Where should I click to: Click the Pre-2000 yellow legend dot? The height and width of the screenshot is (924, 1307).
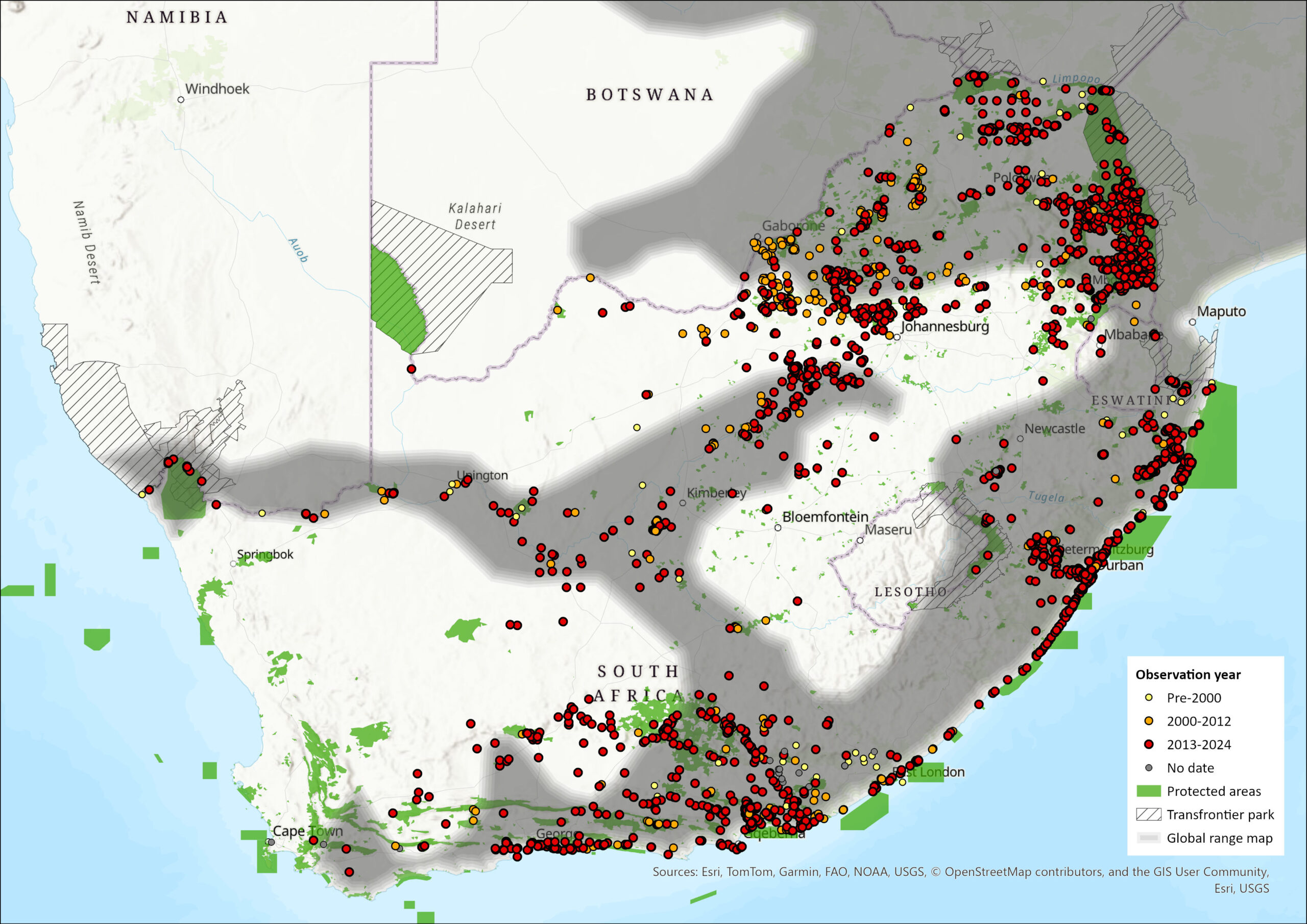coord(1149,697)
